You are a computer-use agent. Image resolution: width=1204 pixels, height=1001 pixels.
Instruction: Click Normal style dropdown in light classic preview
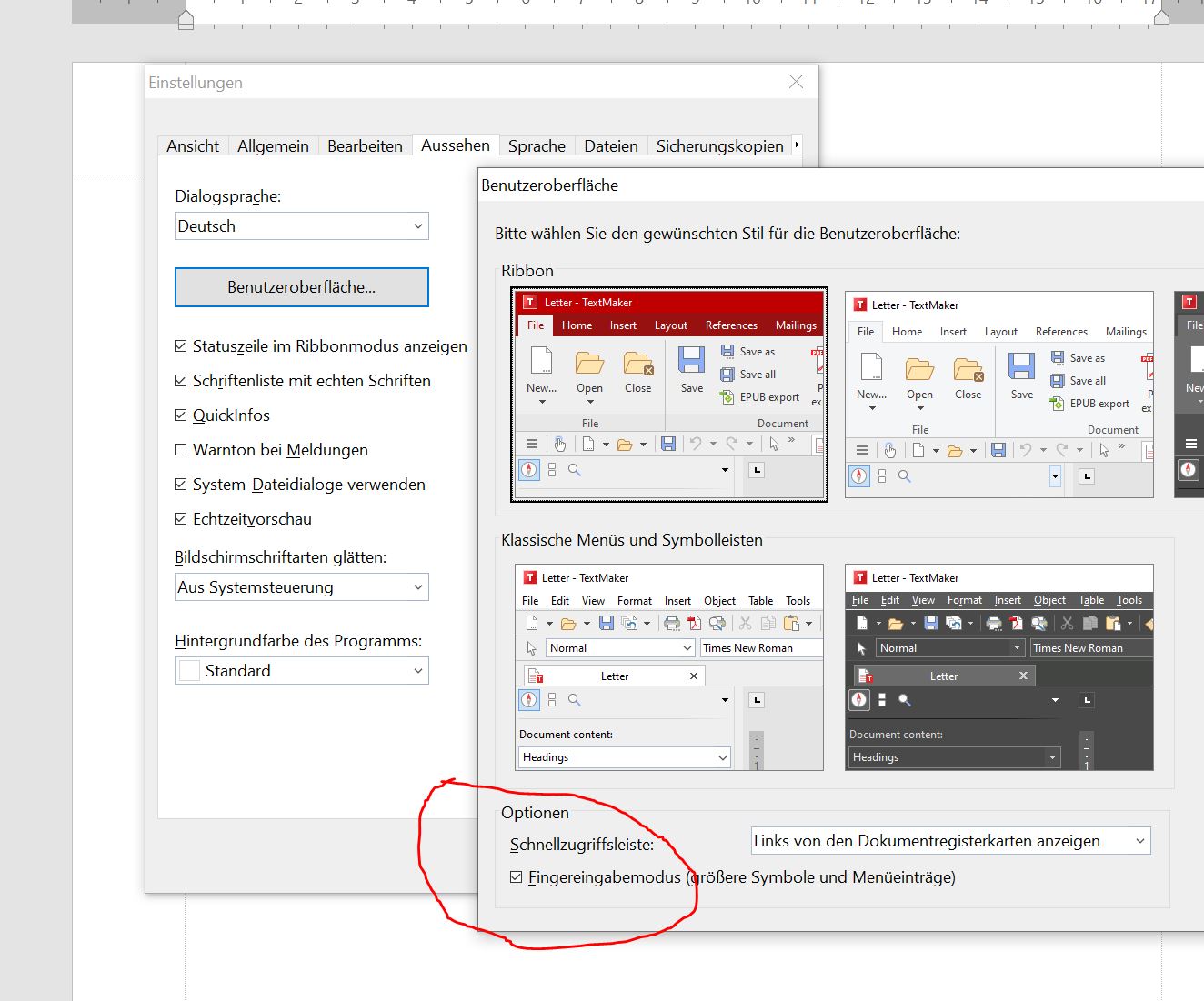pos(621,648)
